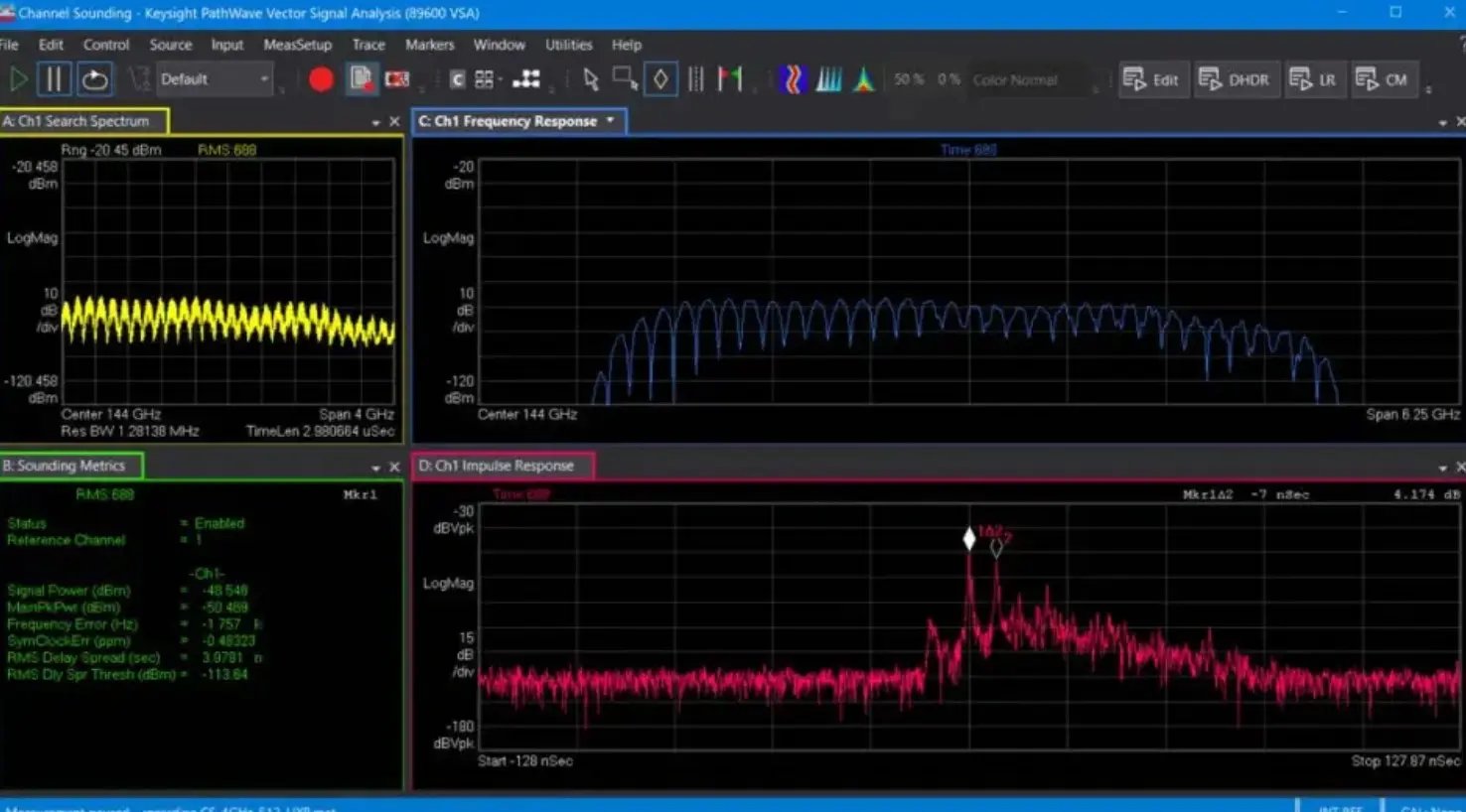This screenshot has width=1466, height=812.
Task: Click the Rng -20.45 dBm range label
Action: coord(110,150)
